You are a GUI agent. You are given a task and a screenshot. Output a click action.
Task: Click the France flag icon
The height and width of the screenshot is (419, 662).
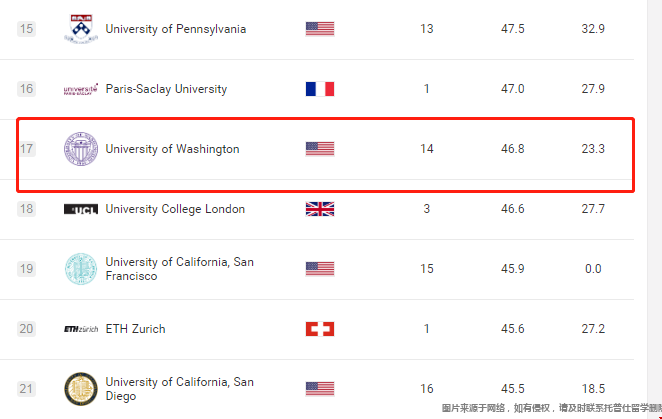(x=320, y=89)
